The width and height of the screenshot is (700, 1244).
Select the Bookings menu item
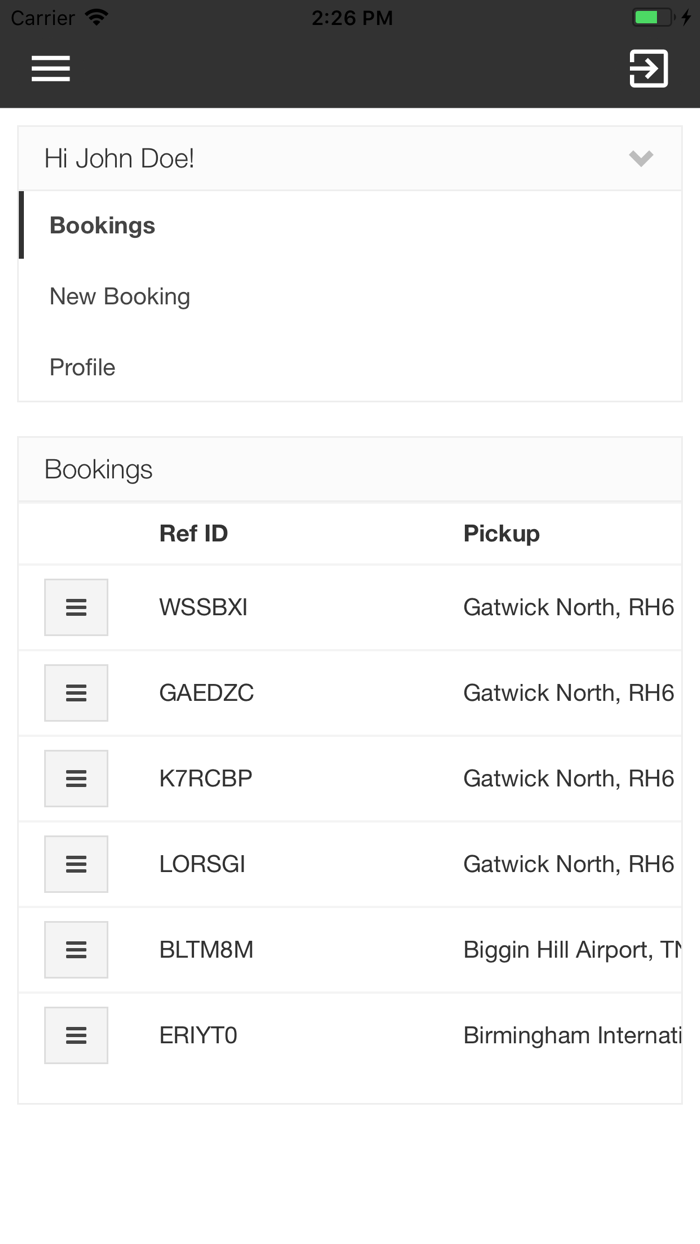tap(103, 226)
